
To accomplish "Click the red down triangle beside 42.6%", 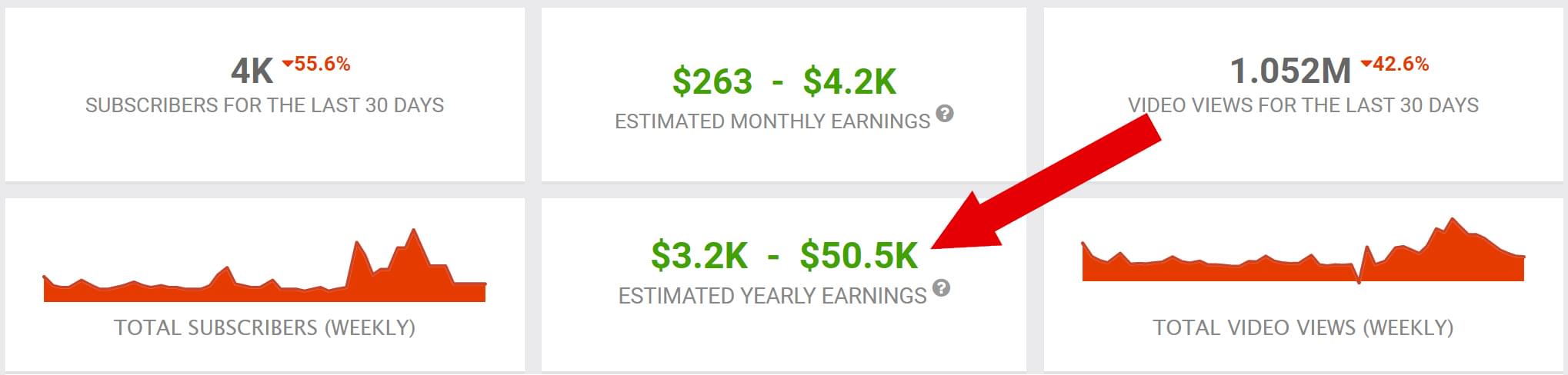I will coord(1366,63).
